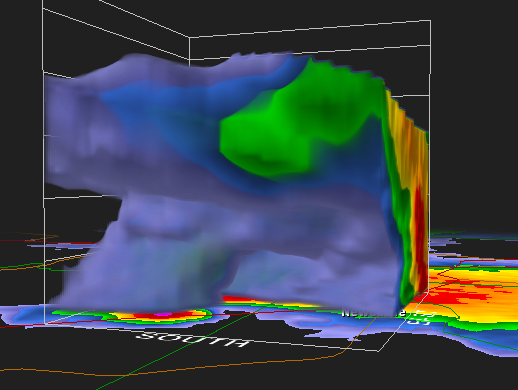Click the rear top corner of the wireframe
Image resolution: width=518 pixels, height=390 pixels.
[189, 38]
